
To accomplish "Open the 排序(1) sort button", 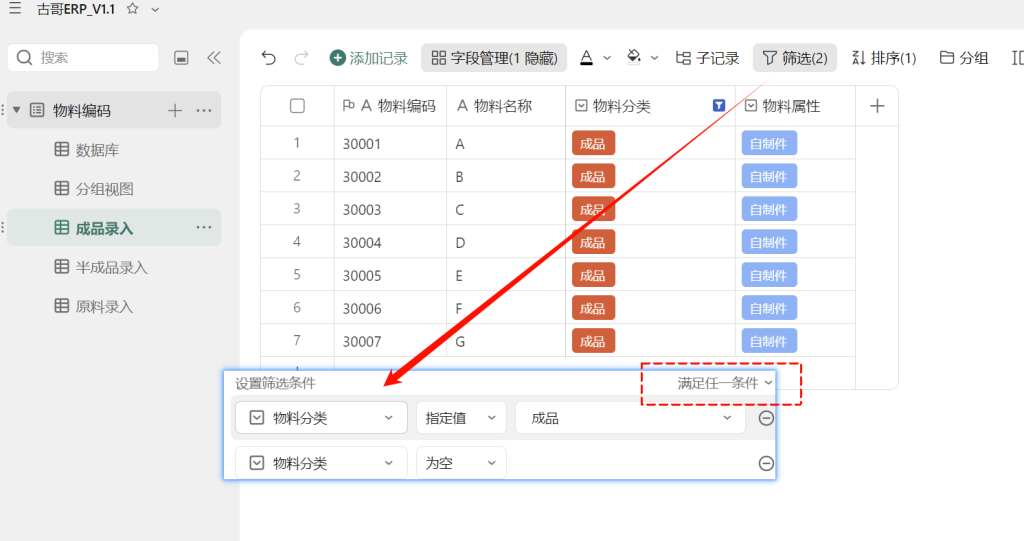I will [884, 58].
